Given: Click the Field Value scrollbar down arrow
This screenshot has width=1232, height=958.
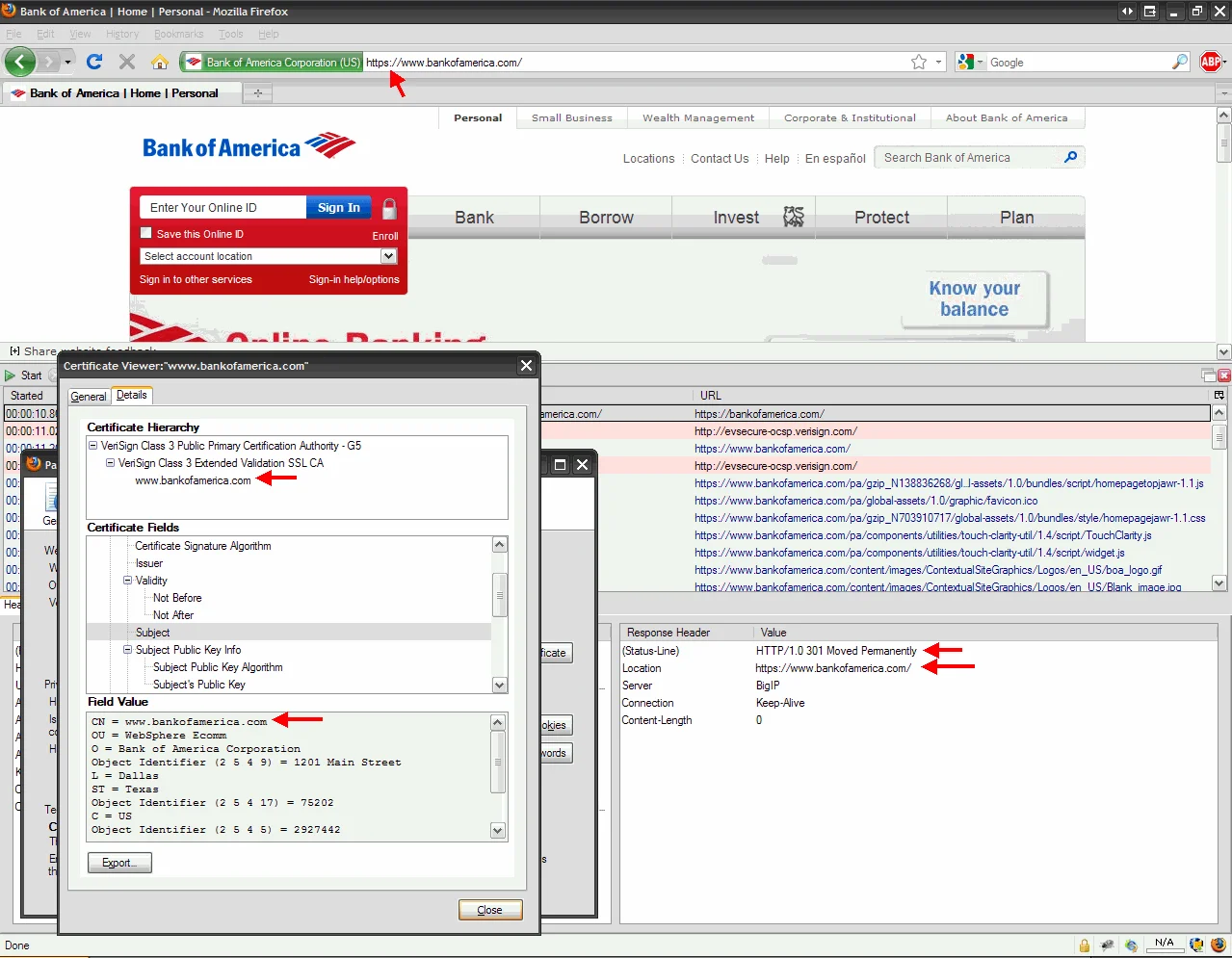Looking at the screenshot, I should coord(498,830).
